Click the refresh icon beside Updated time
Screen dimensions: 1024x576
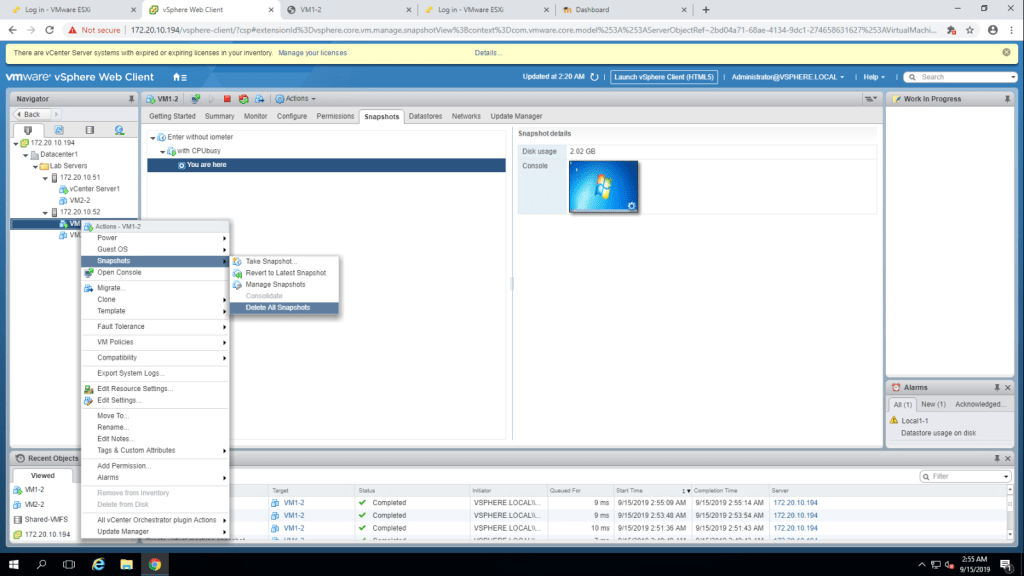click(595, 77)
